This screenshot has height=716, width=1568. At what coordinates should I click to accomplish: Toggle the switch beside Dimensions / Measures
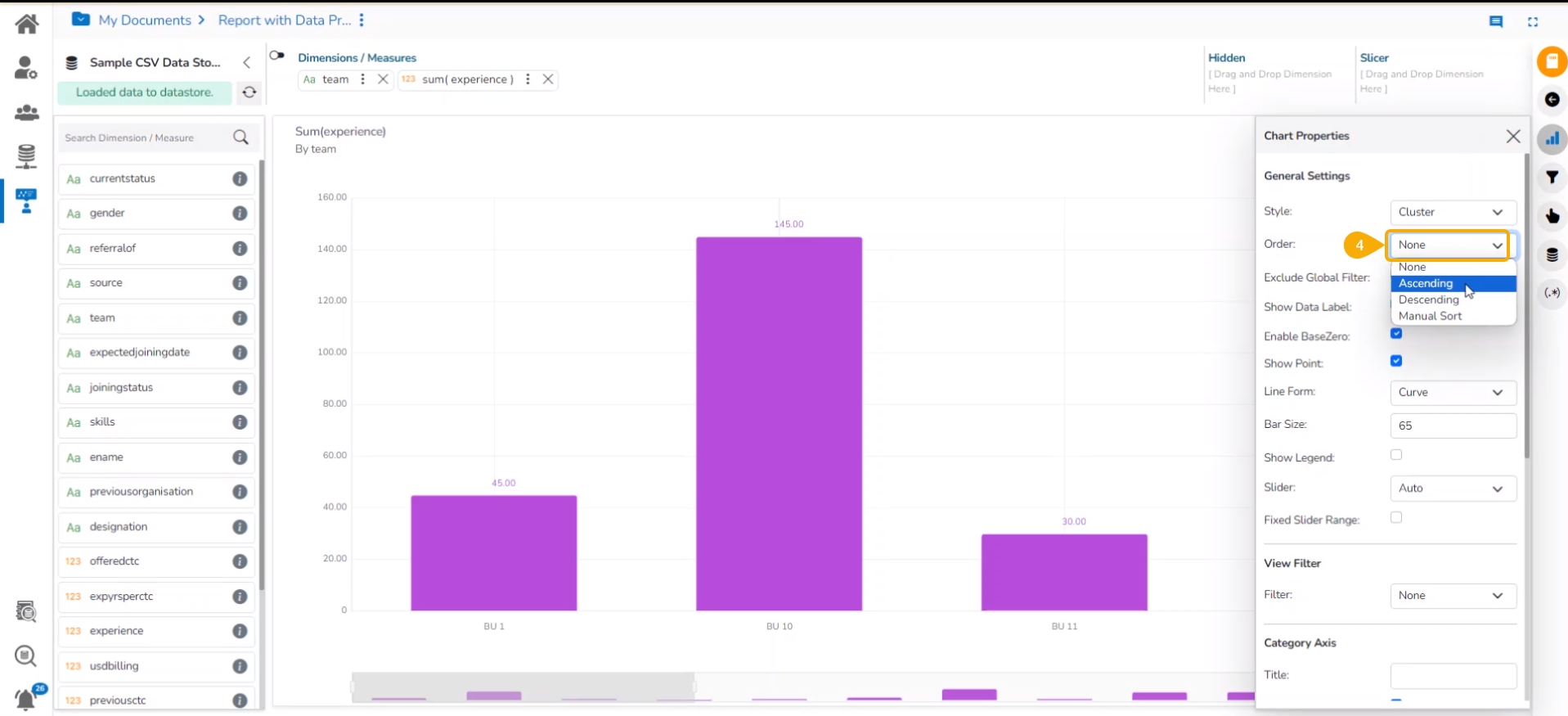[277, 56]
